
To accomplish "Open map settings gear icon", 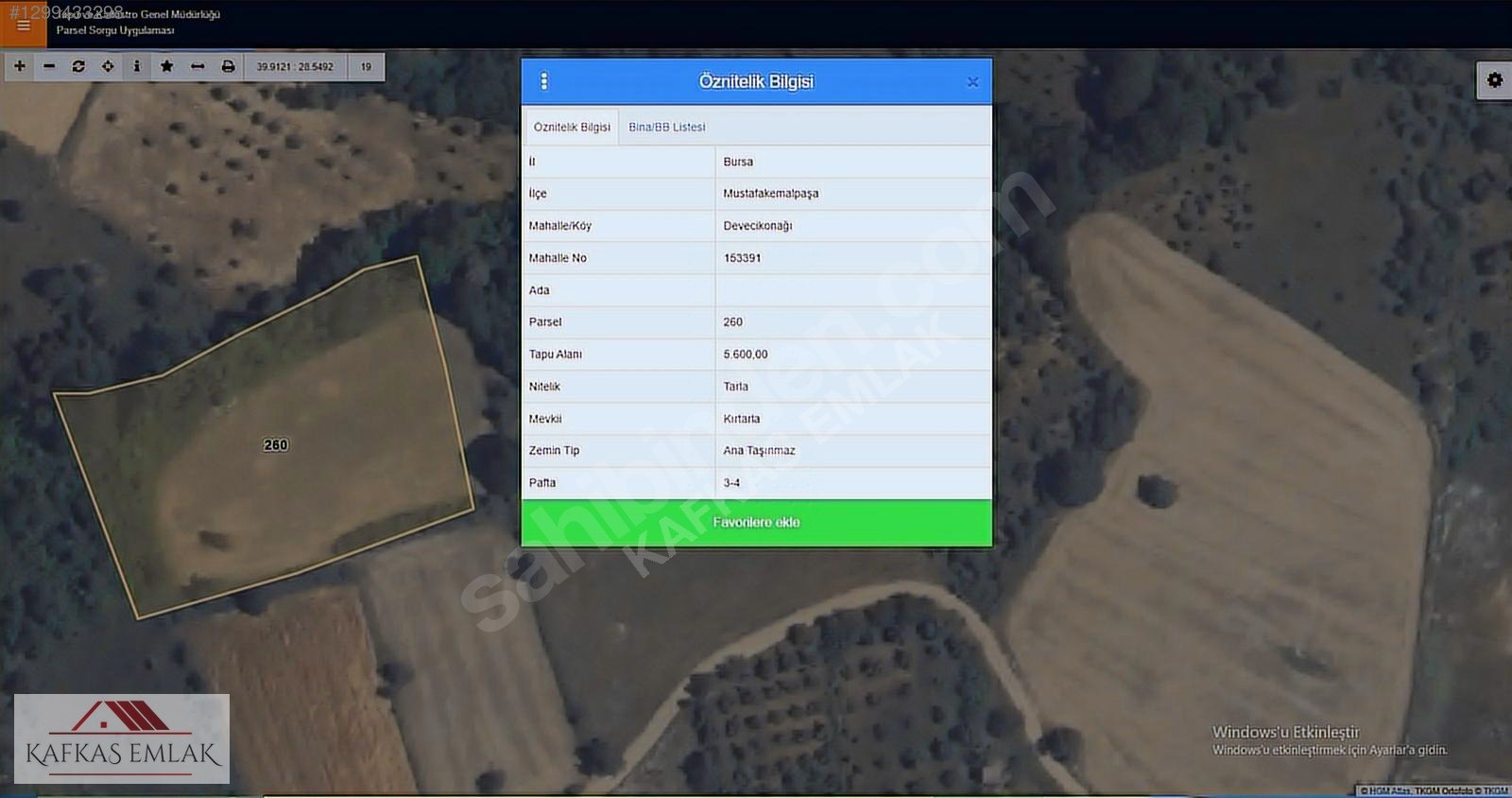I will [1494, 80].
